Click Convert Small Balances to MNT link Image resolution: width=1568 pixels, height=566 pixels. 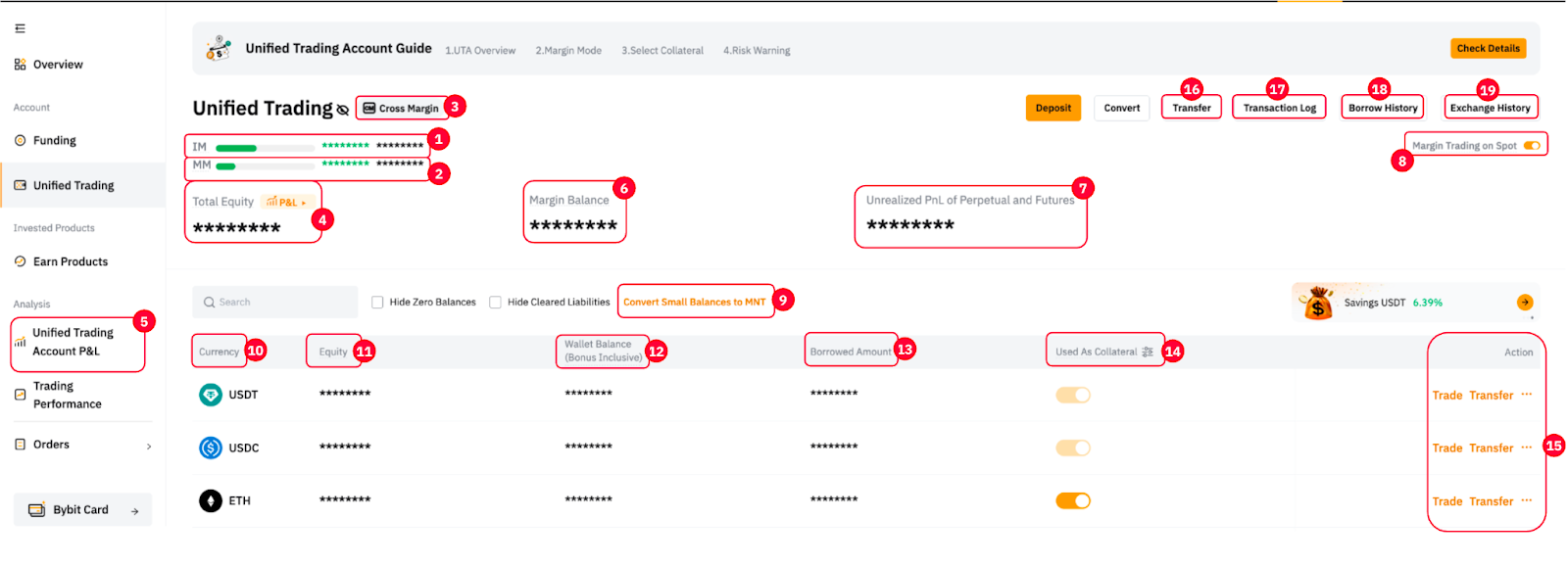coord(694,302)
